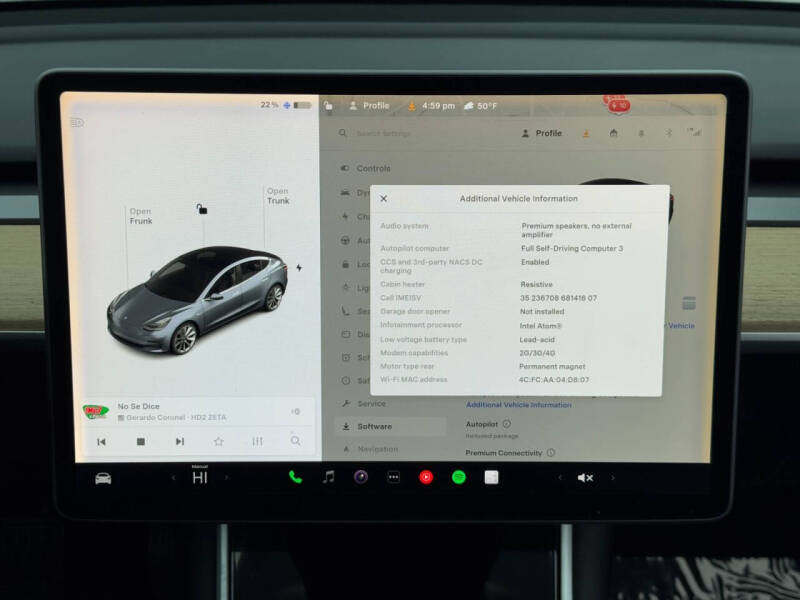Tap Open Trunk on the vehicle view

click(277, 196)
